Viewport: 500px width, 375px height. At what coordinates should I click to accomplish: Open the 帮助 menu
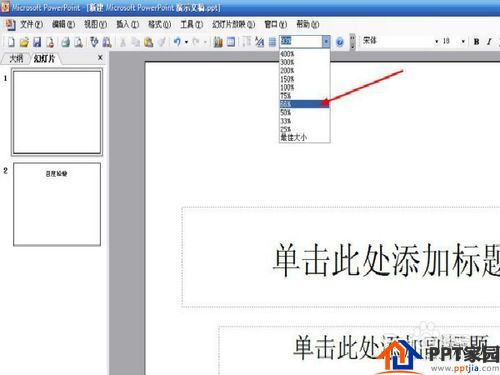(x=308, y=24)
